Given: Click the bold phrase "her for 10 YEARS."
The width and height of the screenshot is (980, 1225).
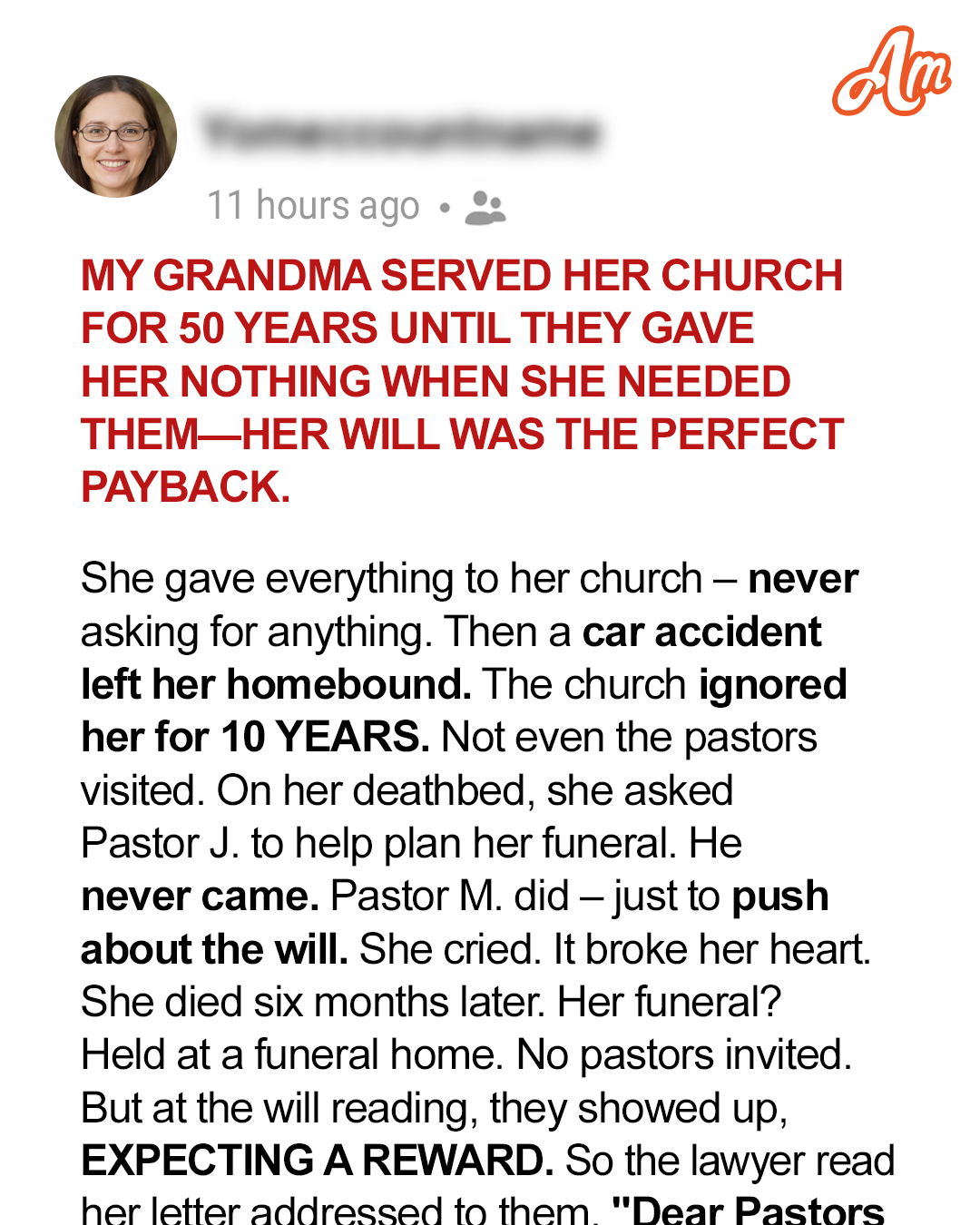Looking at the screenshot, I should click(x=255, y=737).
